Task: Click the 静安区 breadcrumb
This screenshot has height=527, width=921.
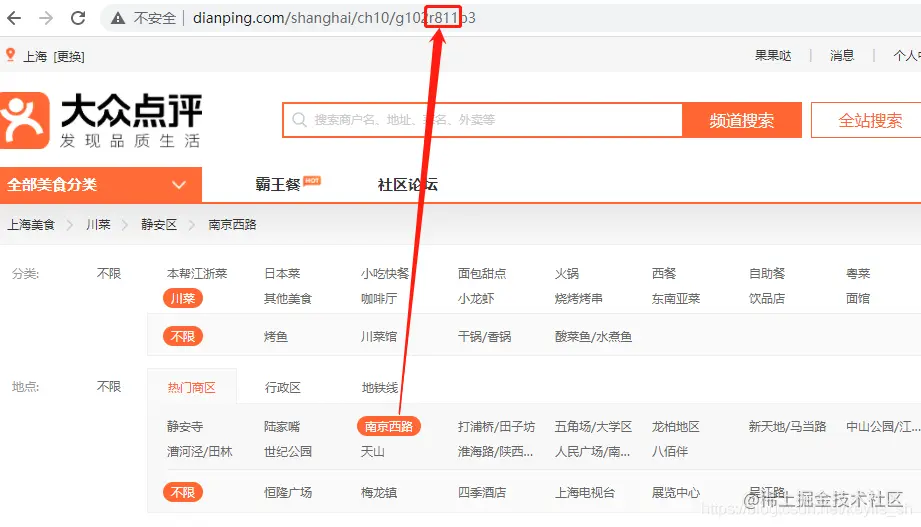Action: coord(159,224)
